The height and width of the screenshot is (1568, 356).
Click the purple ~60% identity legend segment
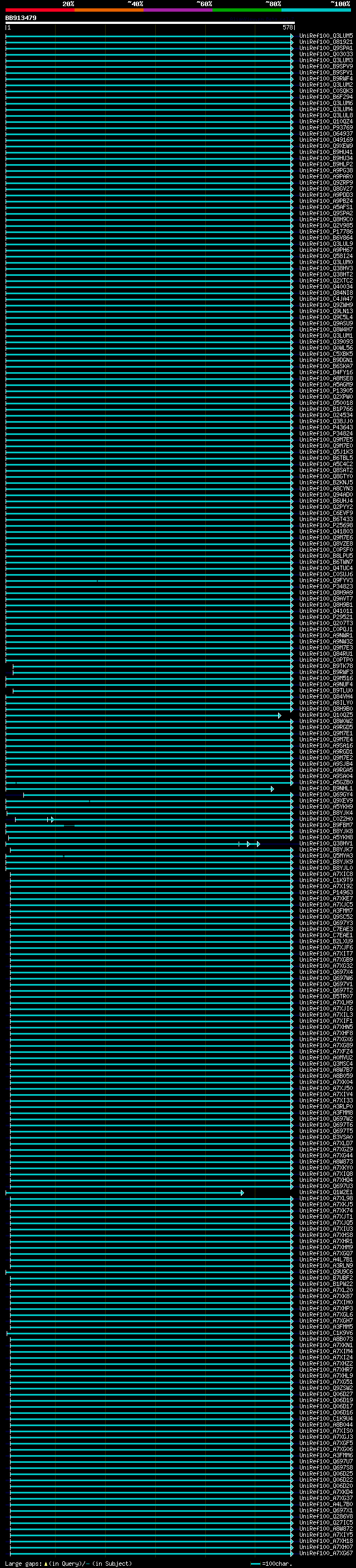(x=179, y=10)
